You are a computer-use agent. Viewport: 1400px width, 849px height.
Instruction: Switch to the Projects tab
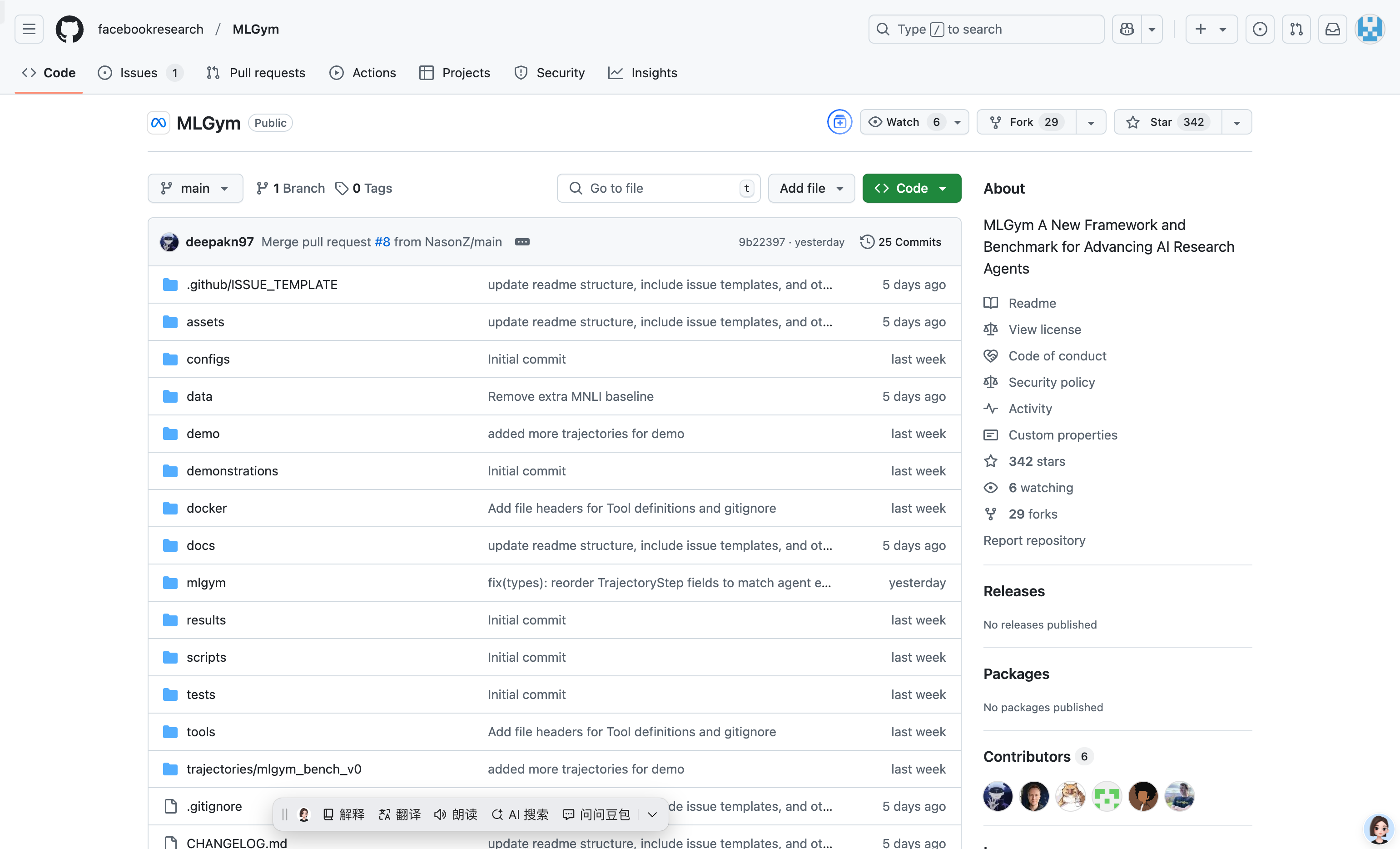tap(455, 73)
